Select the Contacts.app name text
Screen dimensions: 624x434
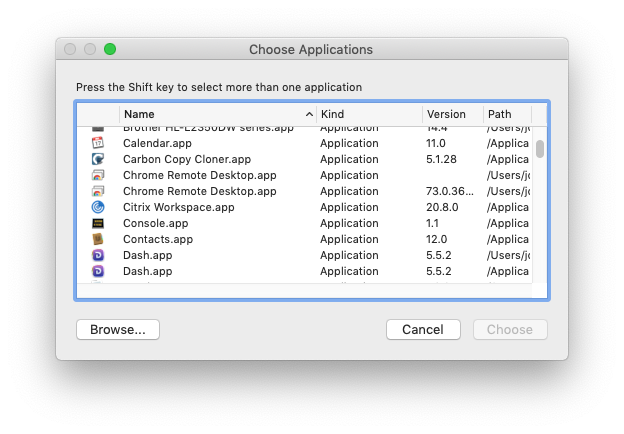pyautogui.click(x=155, y=239)
